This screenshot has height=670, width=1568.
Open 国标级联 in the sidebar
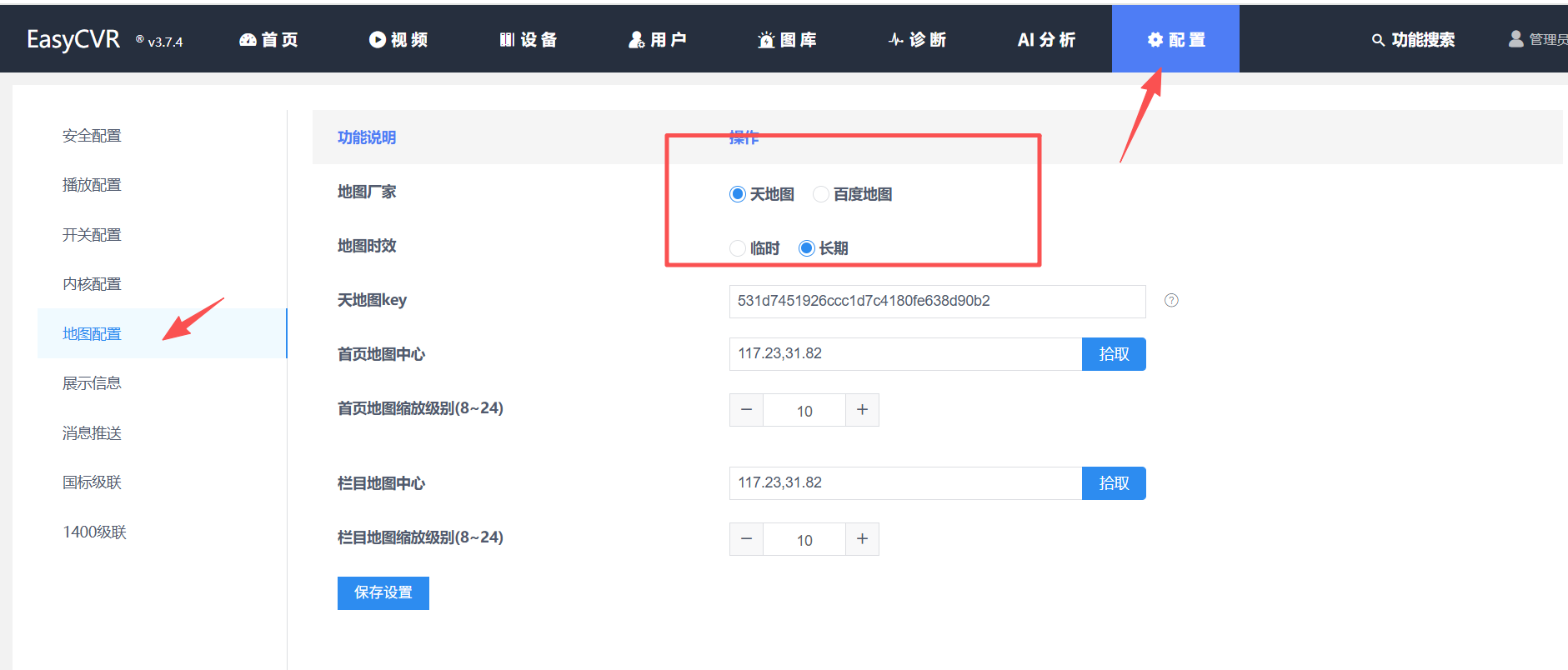coord(92,482)
